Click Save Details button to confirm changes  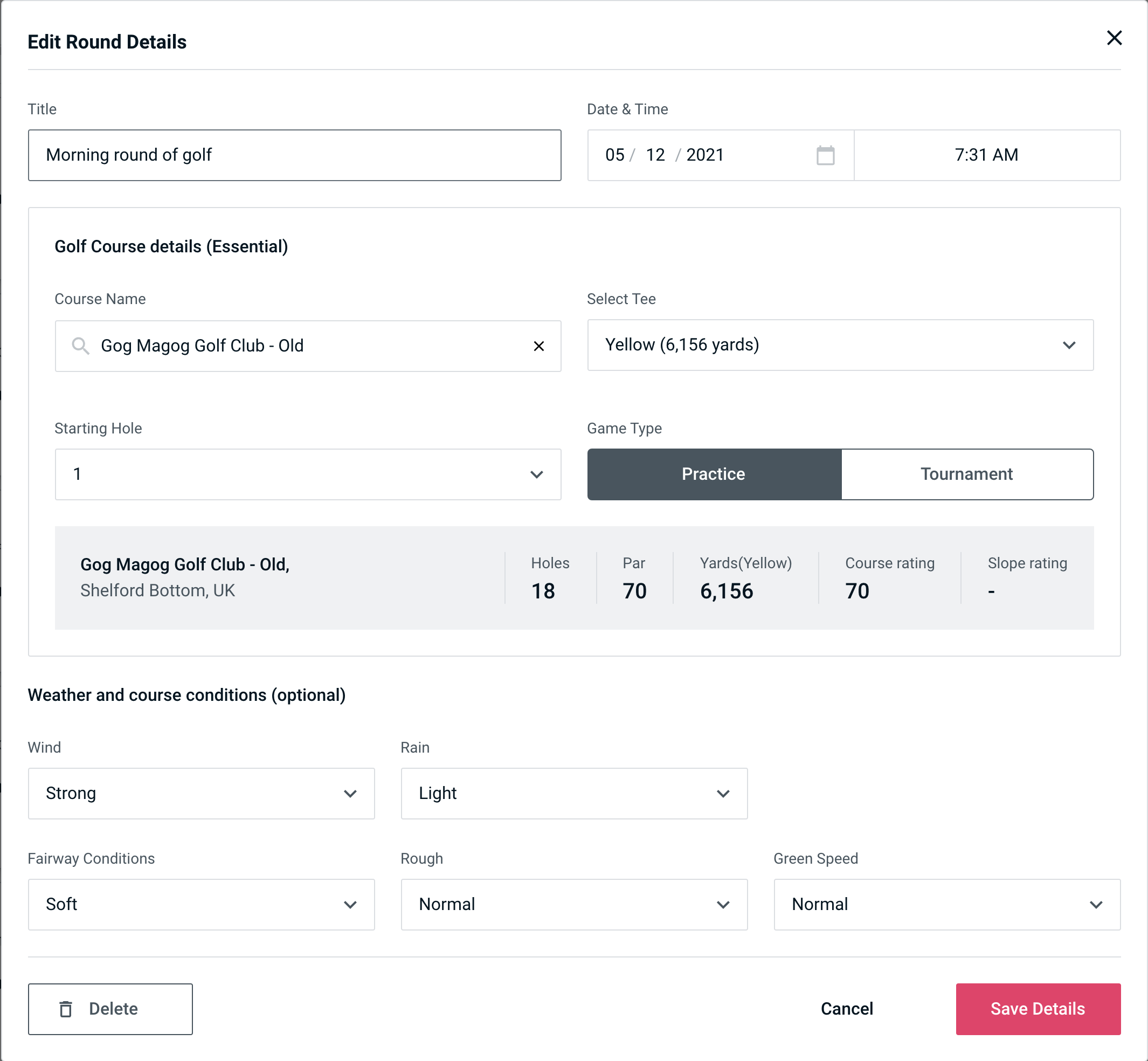(x=1038, y=1008)
